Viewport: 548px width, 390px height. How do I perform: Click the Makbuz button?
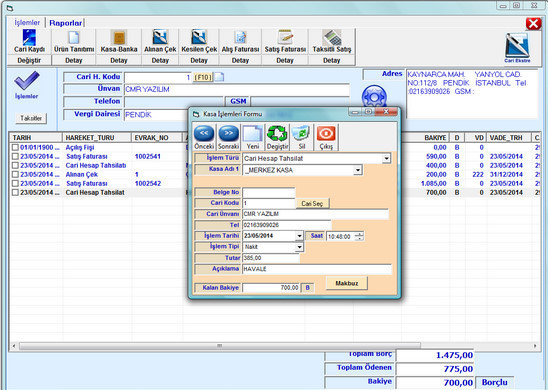click(347, 283)
